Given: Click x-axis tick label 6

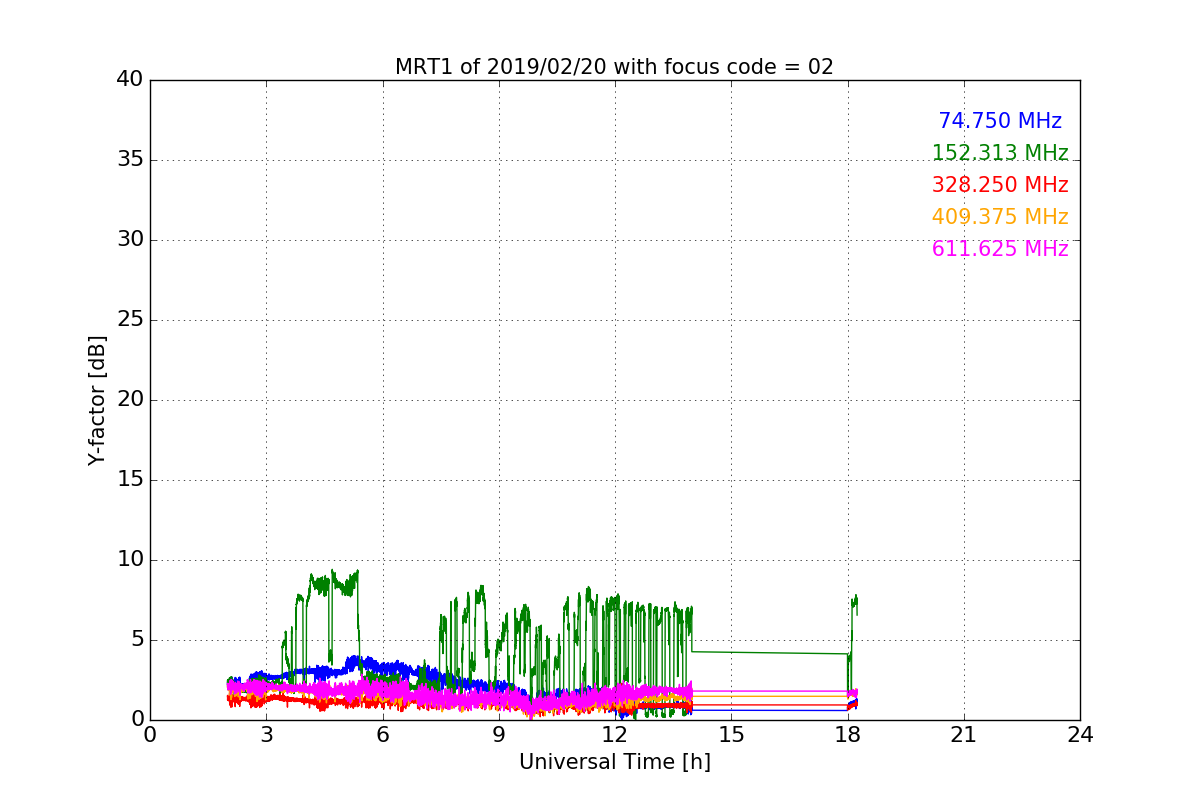Looking at the screenshot, I should 382,734.
